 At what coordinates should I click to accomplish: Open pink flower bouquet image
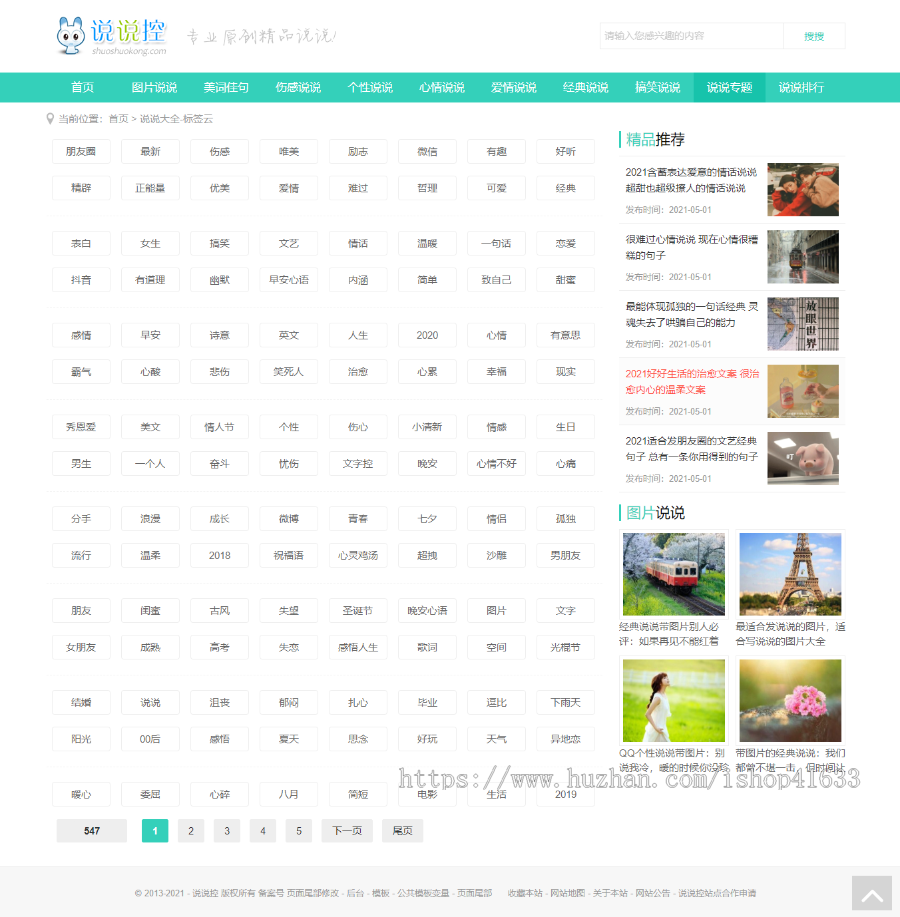point(790,701)
